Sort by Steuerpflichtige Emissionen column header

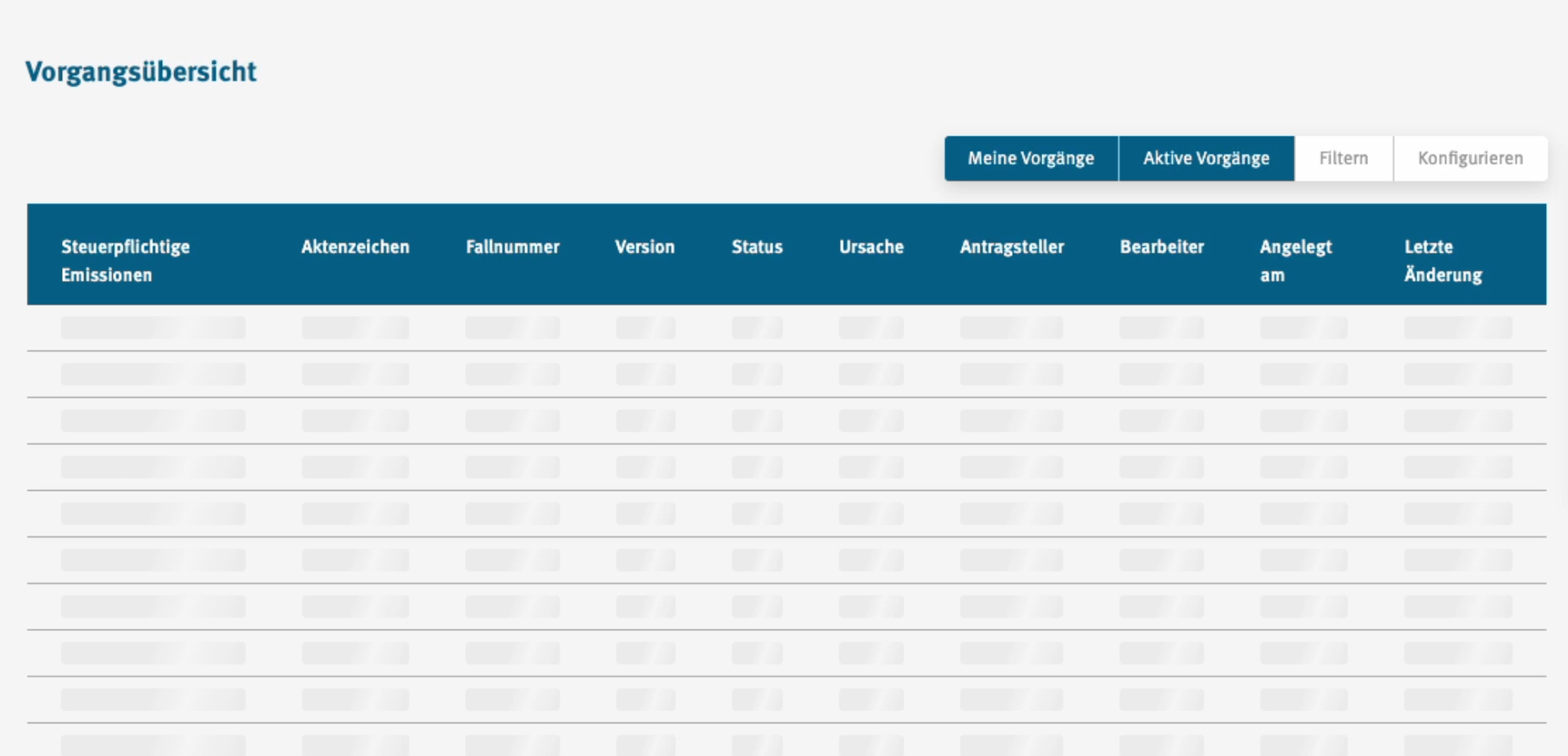125,260
